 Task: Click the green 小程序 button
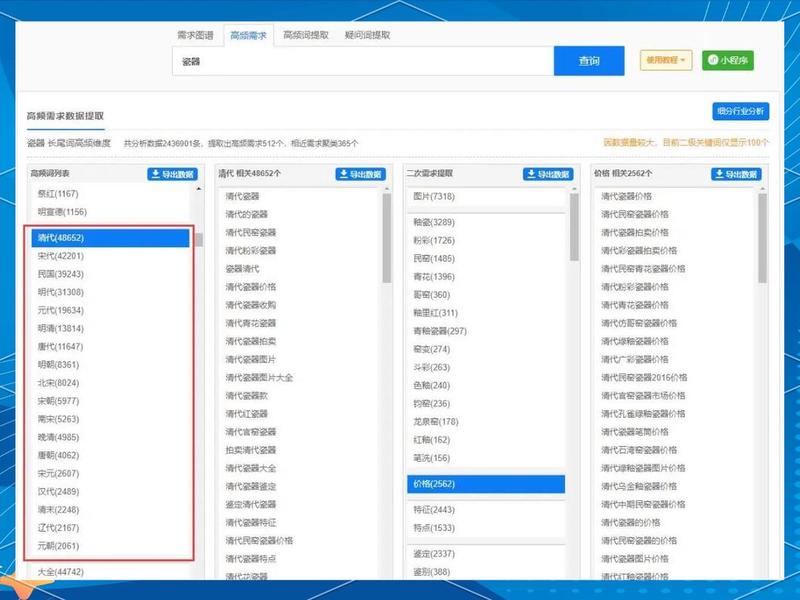(x=728, y=60)
